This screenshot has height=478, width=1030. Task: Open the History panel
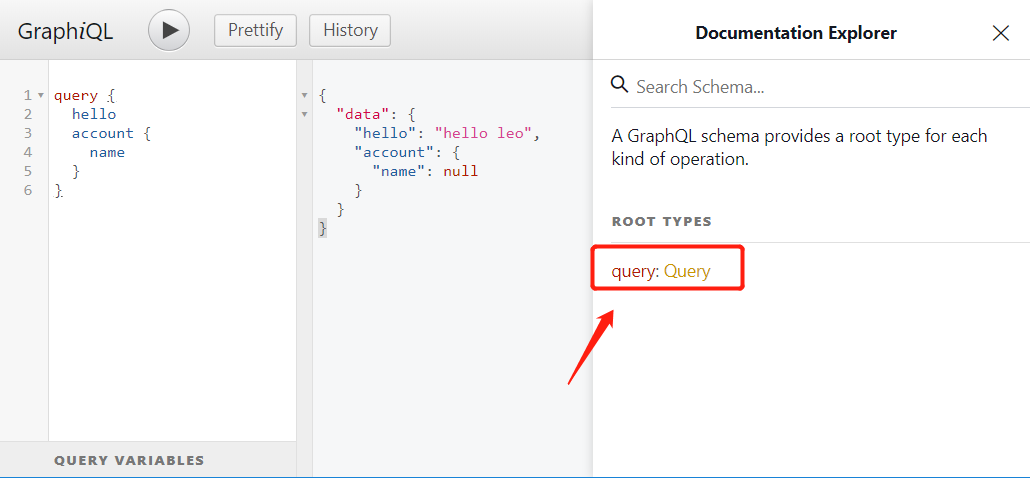pos(350,30)
